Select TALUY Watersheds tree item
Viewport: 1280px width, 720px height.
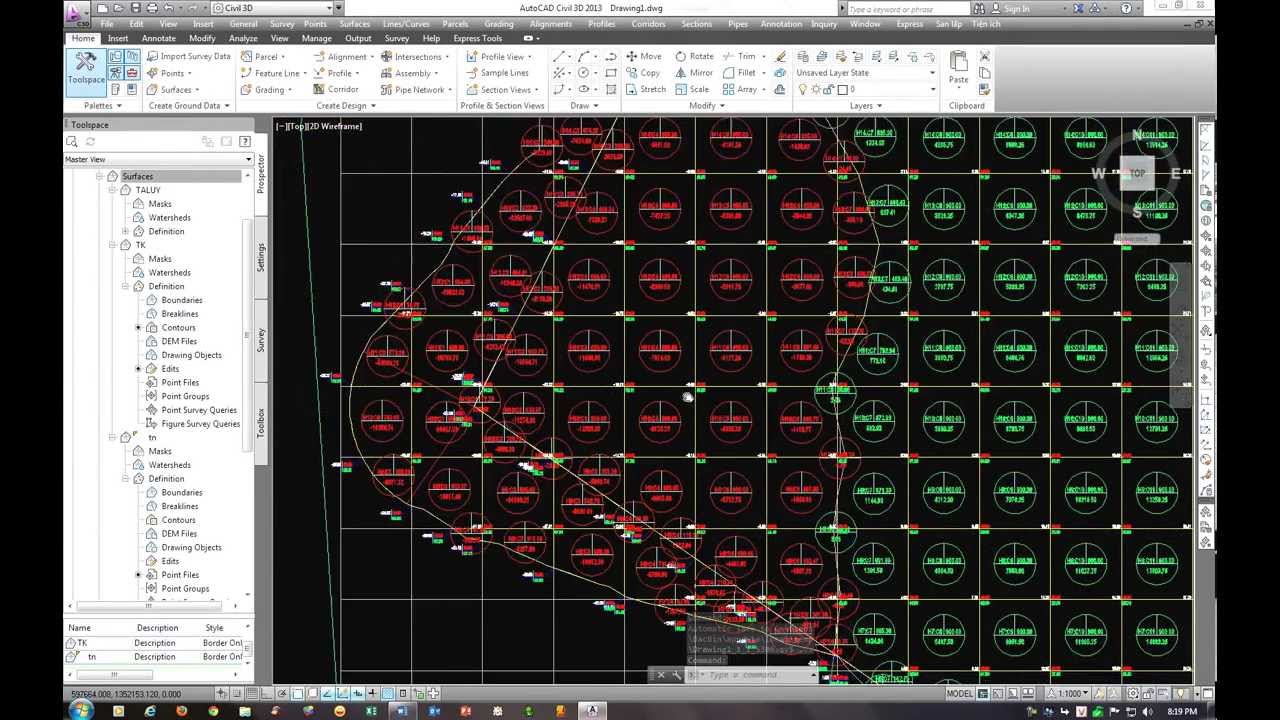(x=169, y=217)
